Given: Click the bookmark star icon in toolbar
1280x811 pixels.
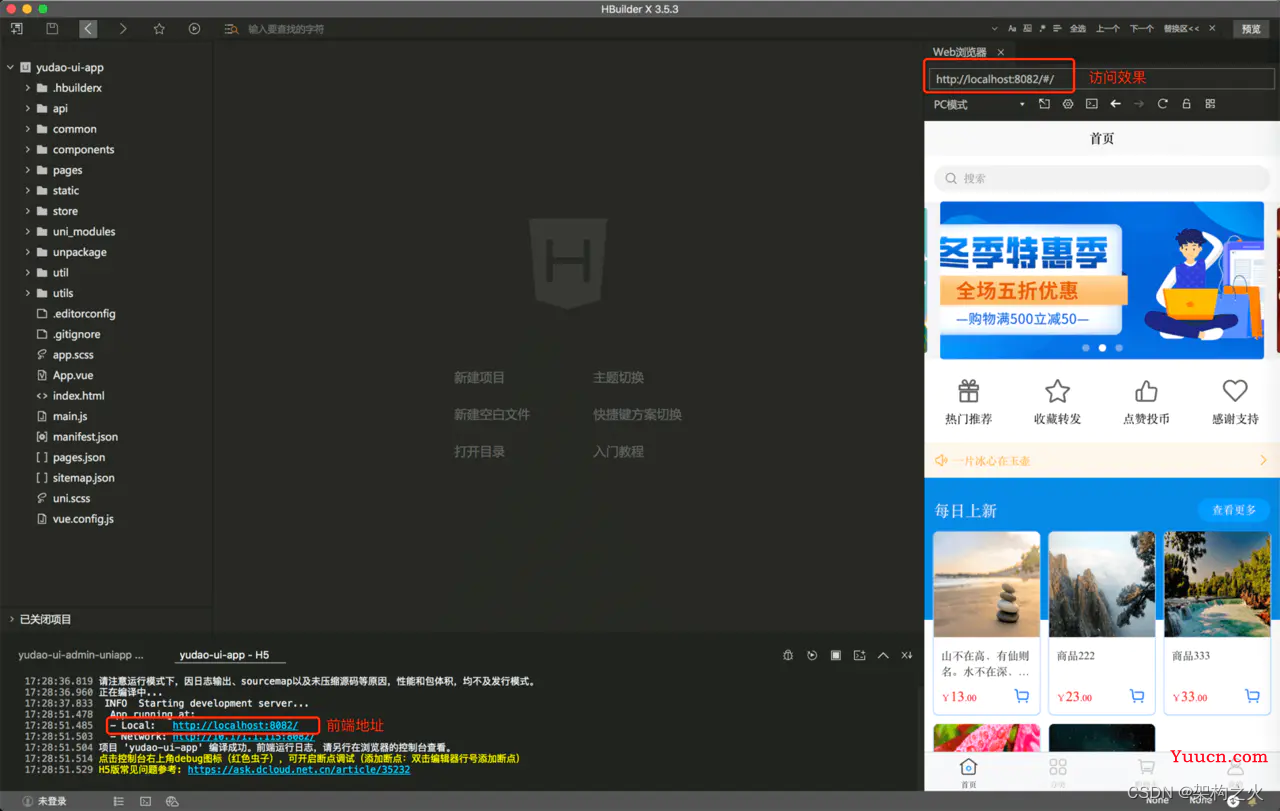Looking at the screenshot, I should [x=159, y=29].
